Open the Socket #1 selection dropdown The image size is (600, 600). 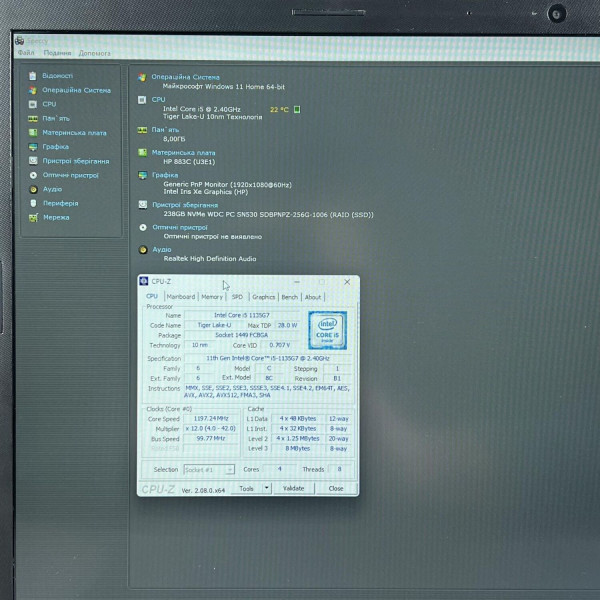tap(209, 470)
